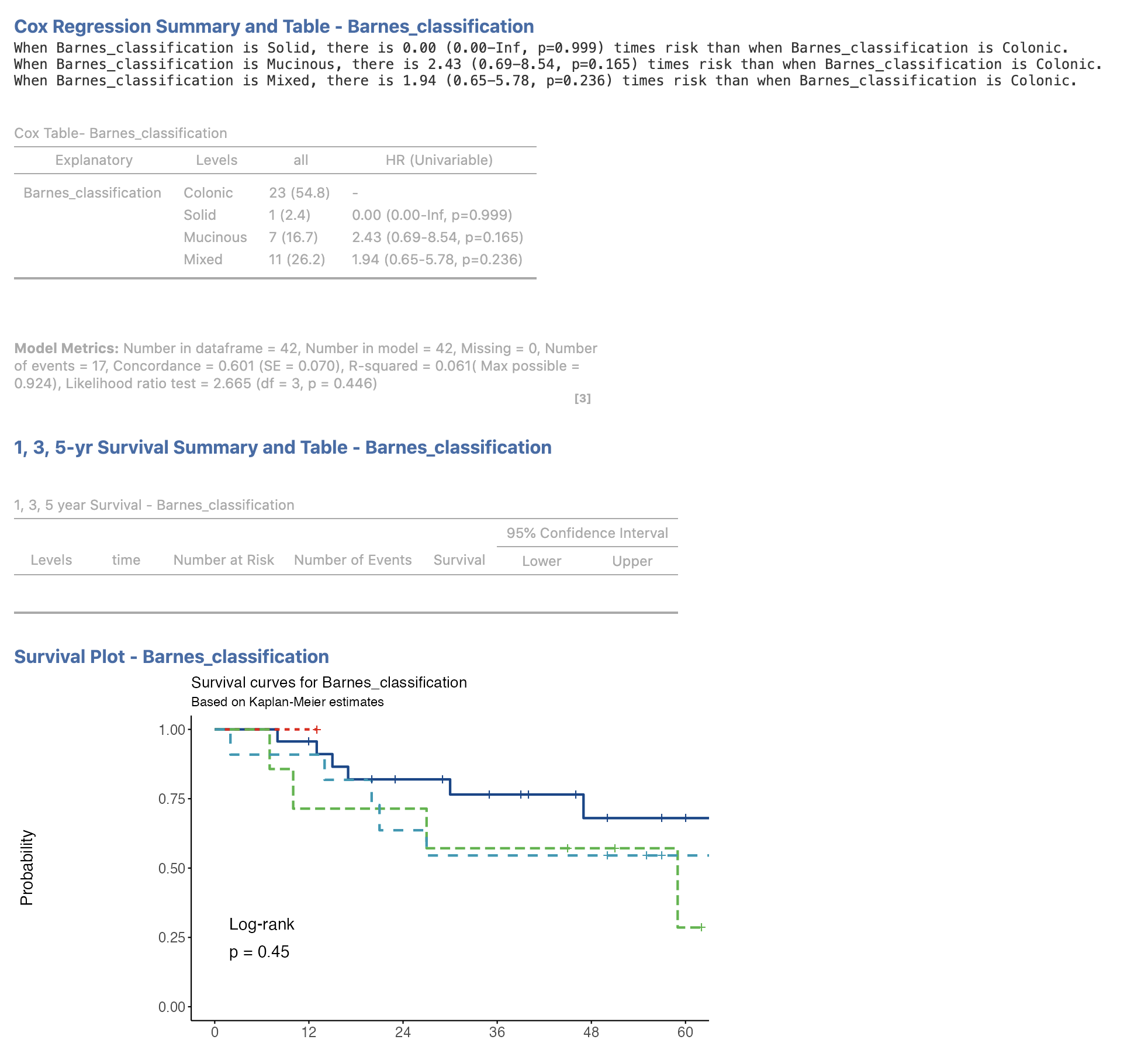Click the Cox Table- Barnes_classification title

(120, 133)
